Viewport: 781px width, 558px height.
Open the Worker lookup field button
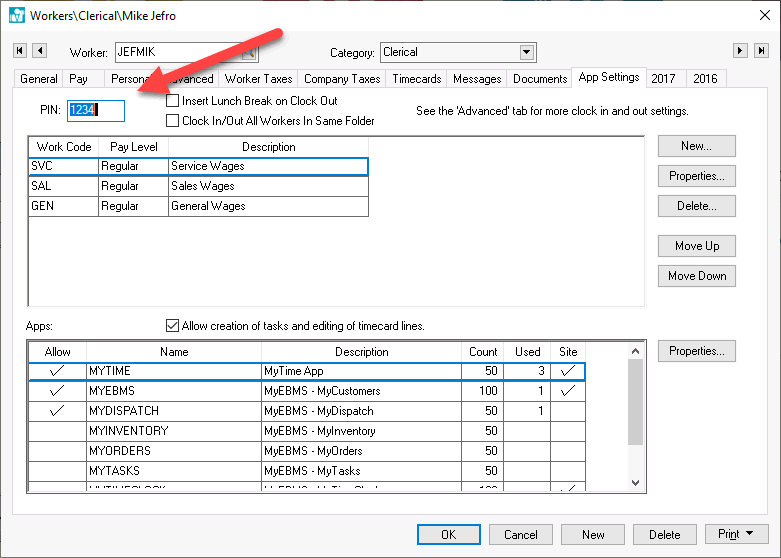[249, 52]
